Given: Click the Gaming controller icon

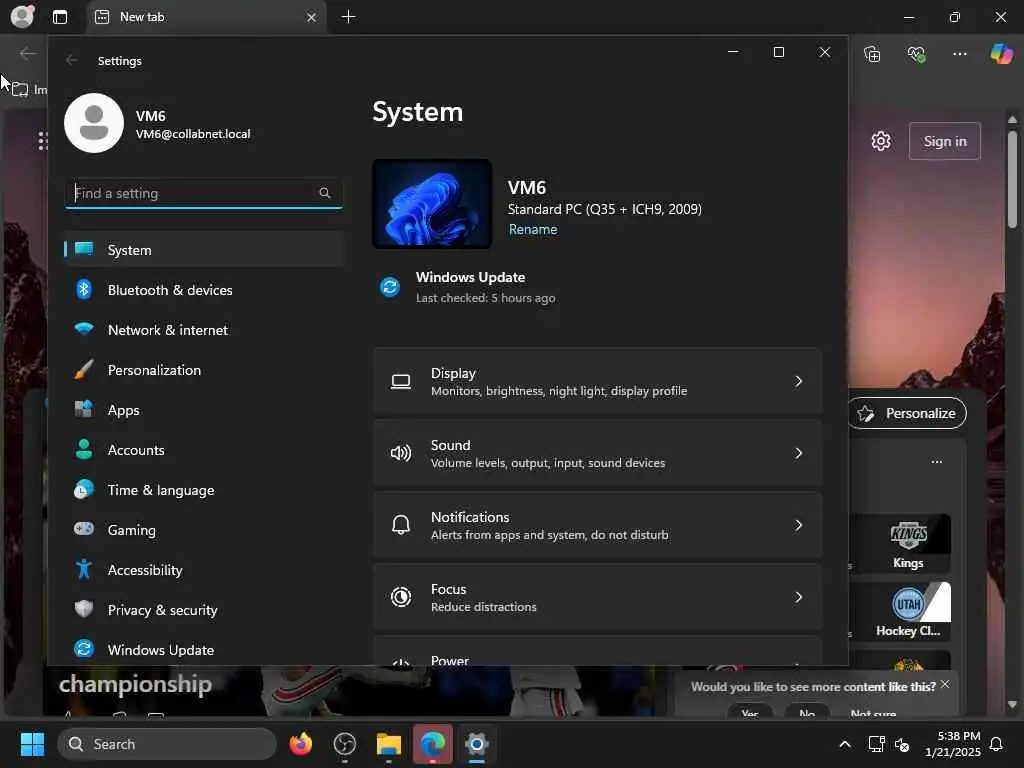Looking at the screenshot, I should tap(84, 529).
